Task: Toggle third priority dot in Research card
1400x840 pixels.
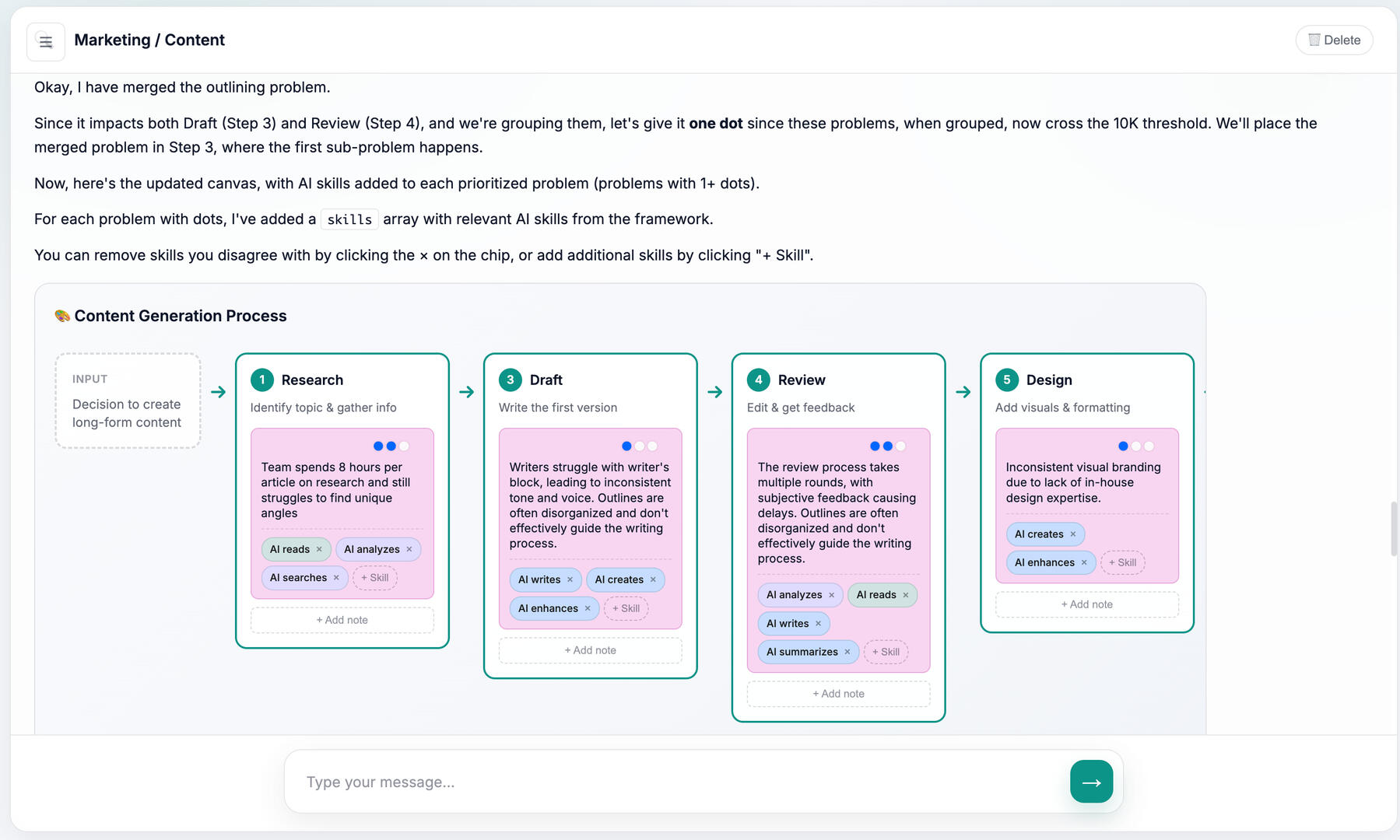Action: click(x=404, y=446)
